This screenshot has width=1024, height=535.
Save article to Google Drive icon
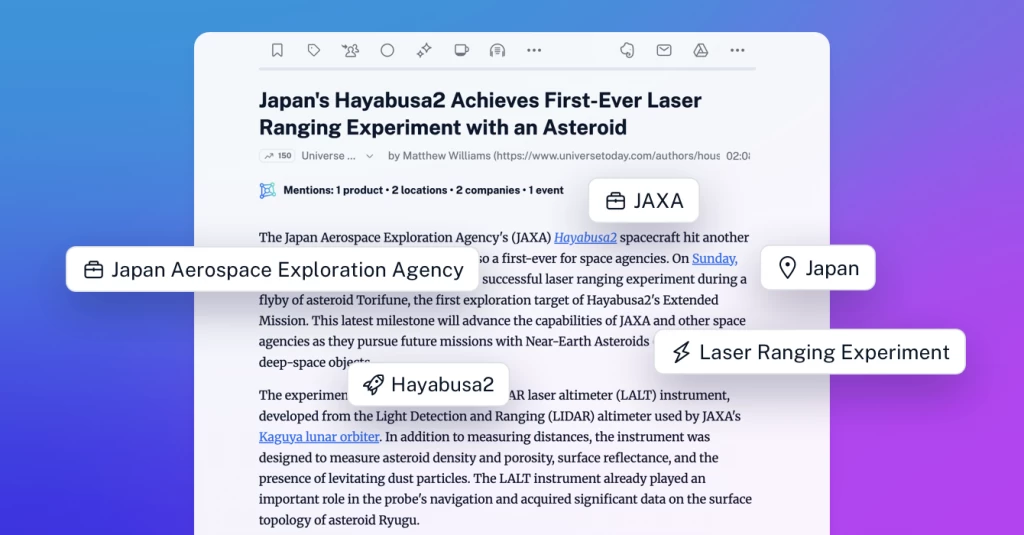pyautogui.click(x=701, y=50)
